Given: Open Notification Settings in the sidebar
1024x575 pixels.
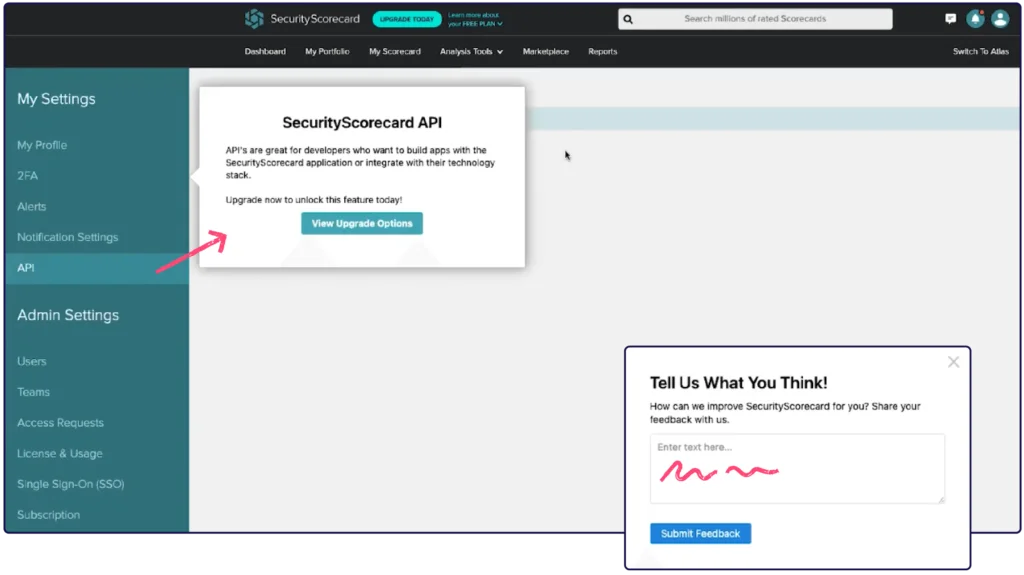Looking at the screenshot, I should coord(67,238).
